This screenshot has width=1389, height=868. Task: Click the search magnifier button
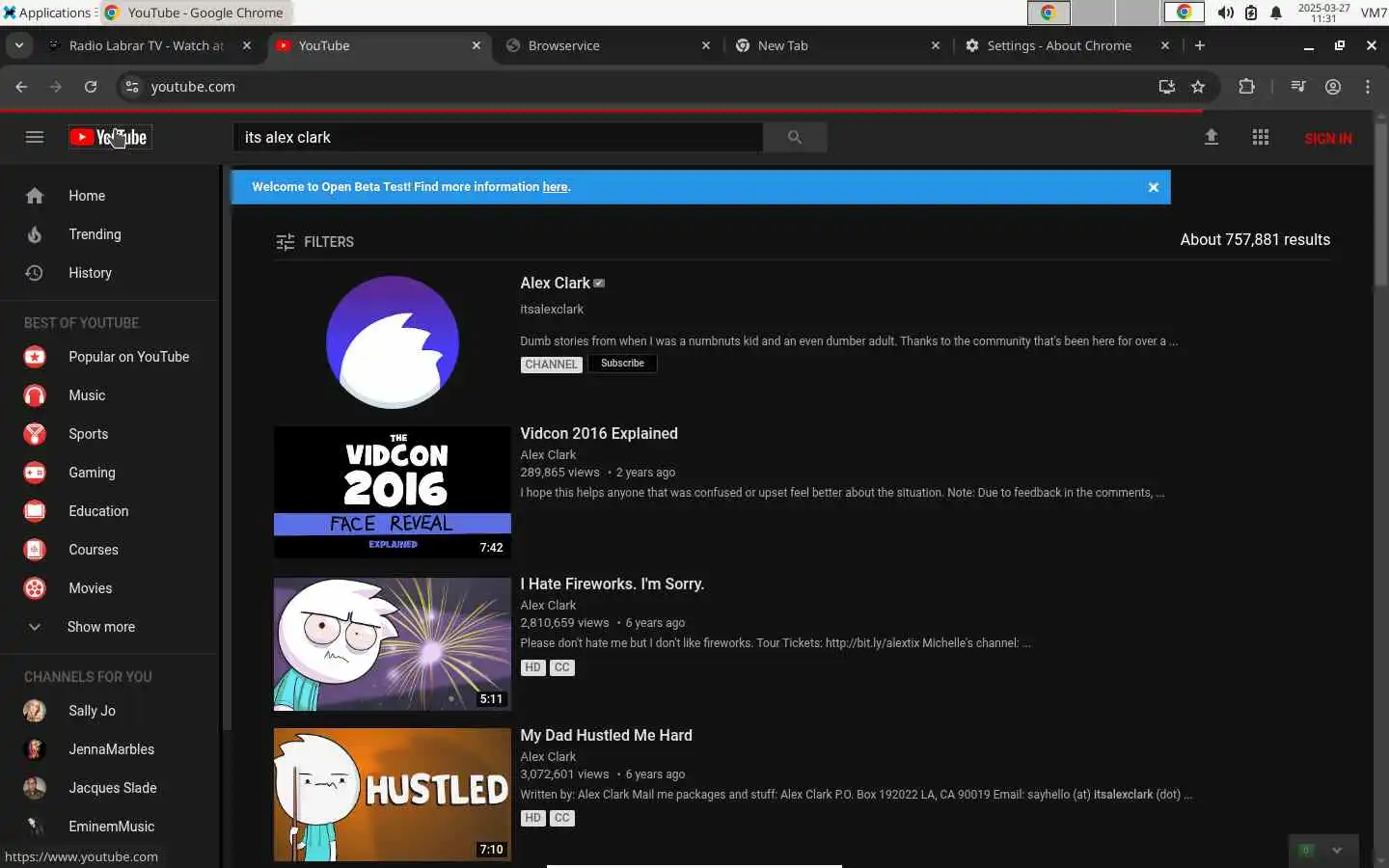[795, 137]
